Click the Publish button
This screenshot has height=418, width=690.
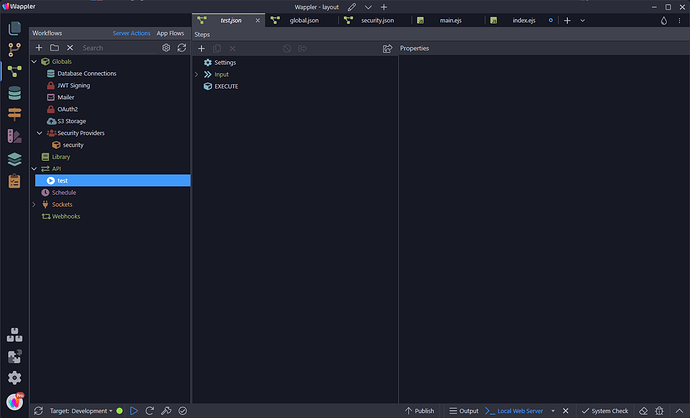[x=419, y=411]
